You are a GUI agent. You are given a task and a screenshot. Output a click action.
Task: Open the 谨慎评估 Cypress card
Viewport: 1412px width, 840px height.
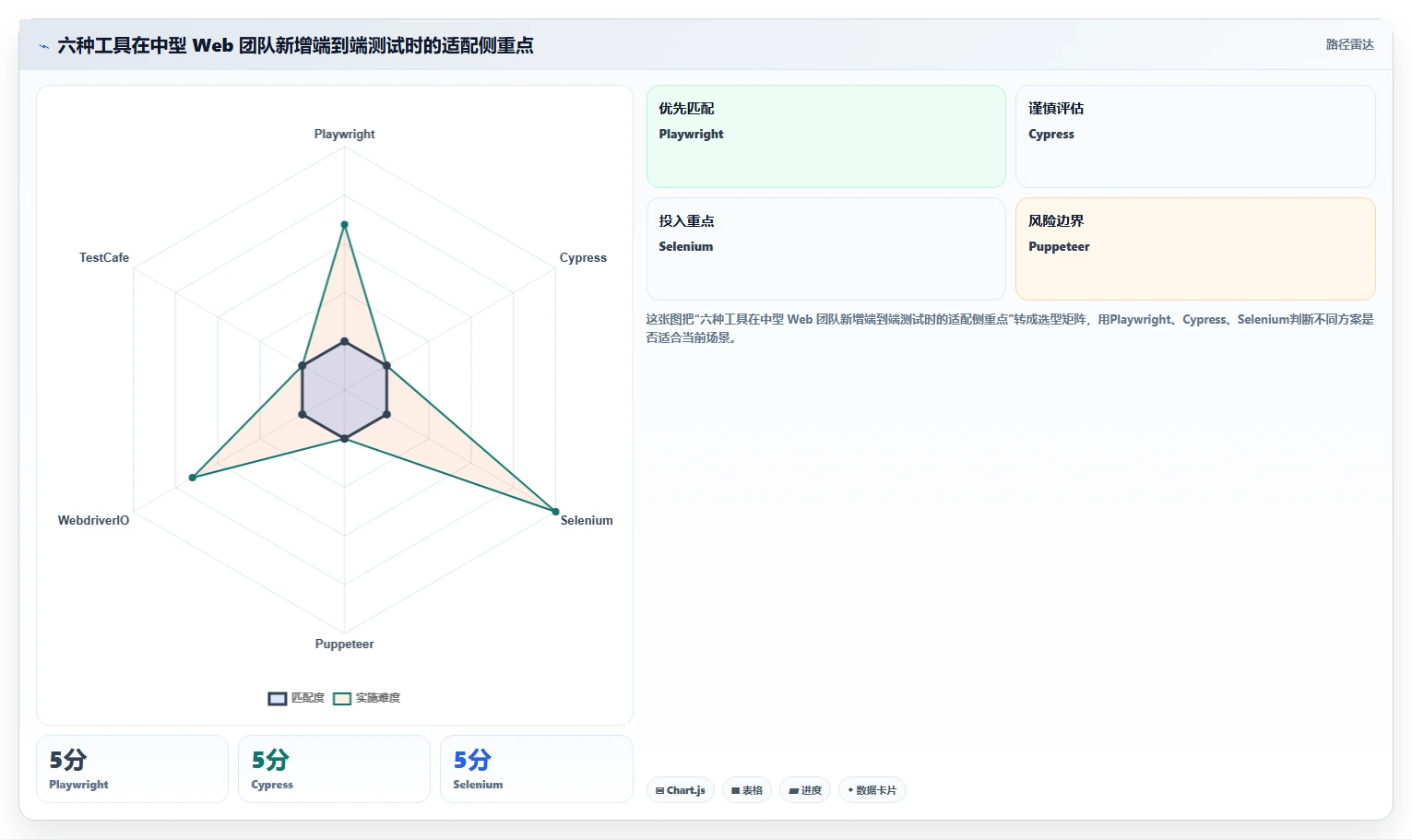pyautogui.click(x=1195, y=136)
